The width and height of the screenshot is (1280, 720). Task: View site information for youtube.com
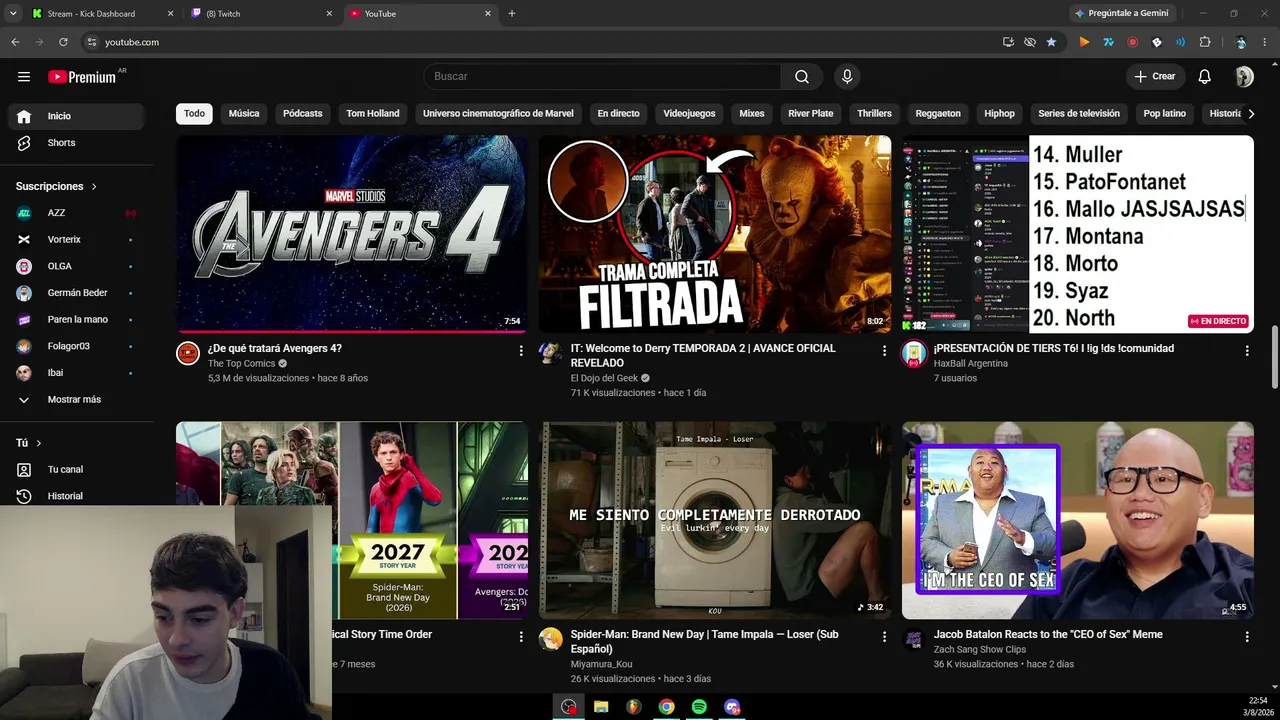click(91, 42)
